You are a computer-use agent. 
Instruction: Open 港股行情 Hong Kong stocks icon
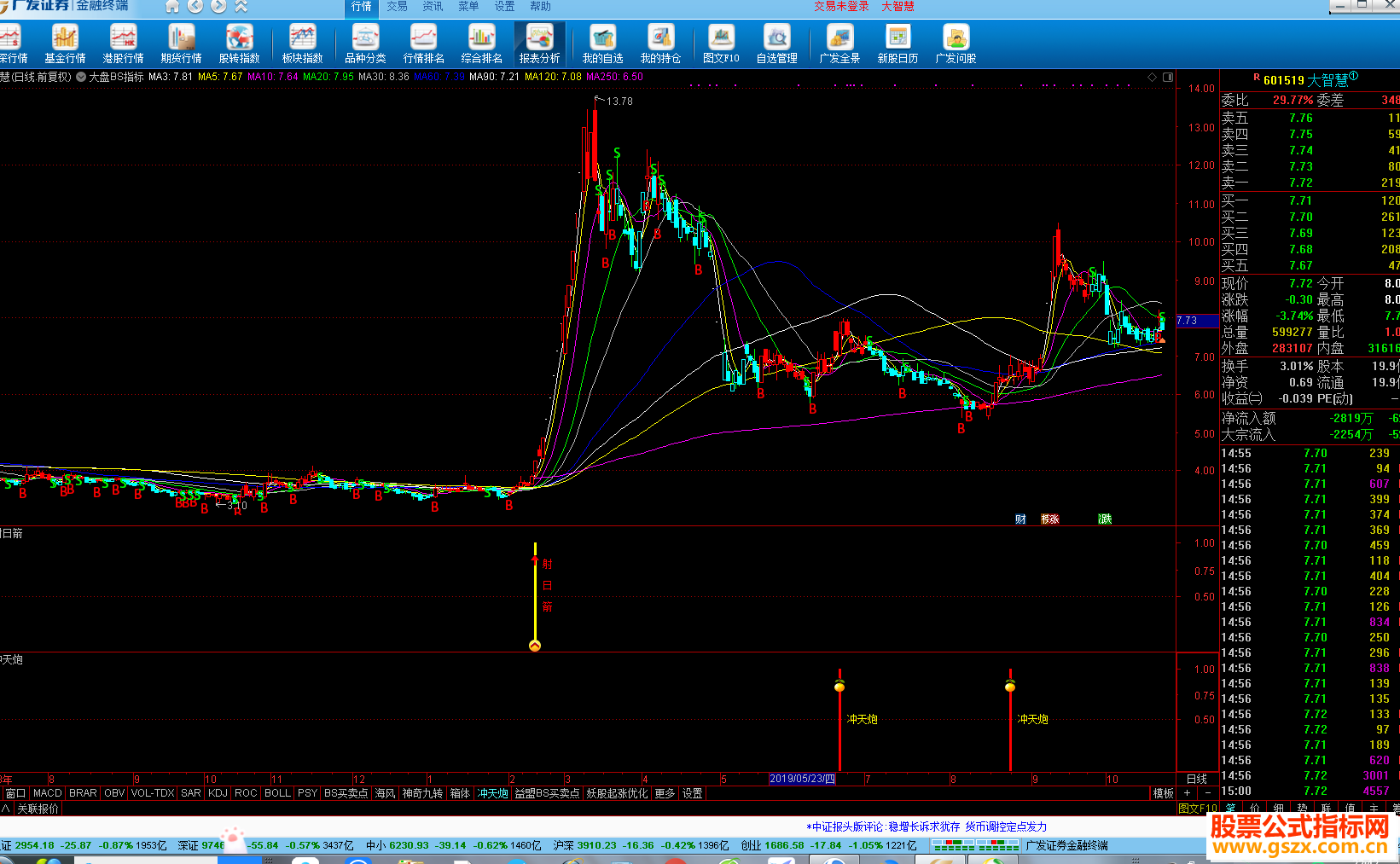pos(123,43)
